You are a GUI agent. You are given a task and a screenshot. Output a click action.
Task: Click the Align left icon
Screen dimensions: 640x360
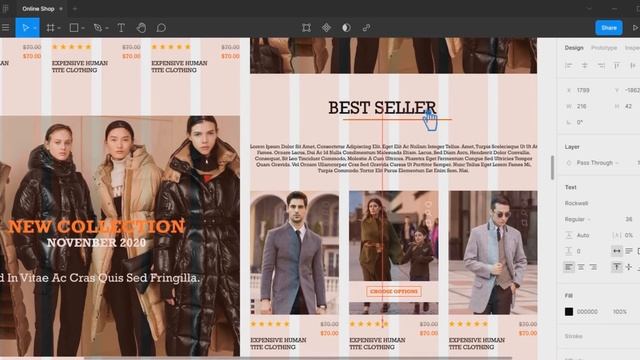[x=569, y=65]
